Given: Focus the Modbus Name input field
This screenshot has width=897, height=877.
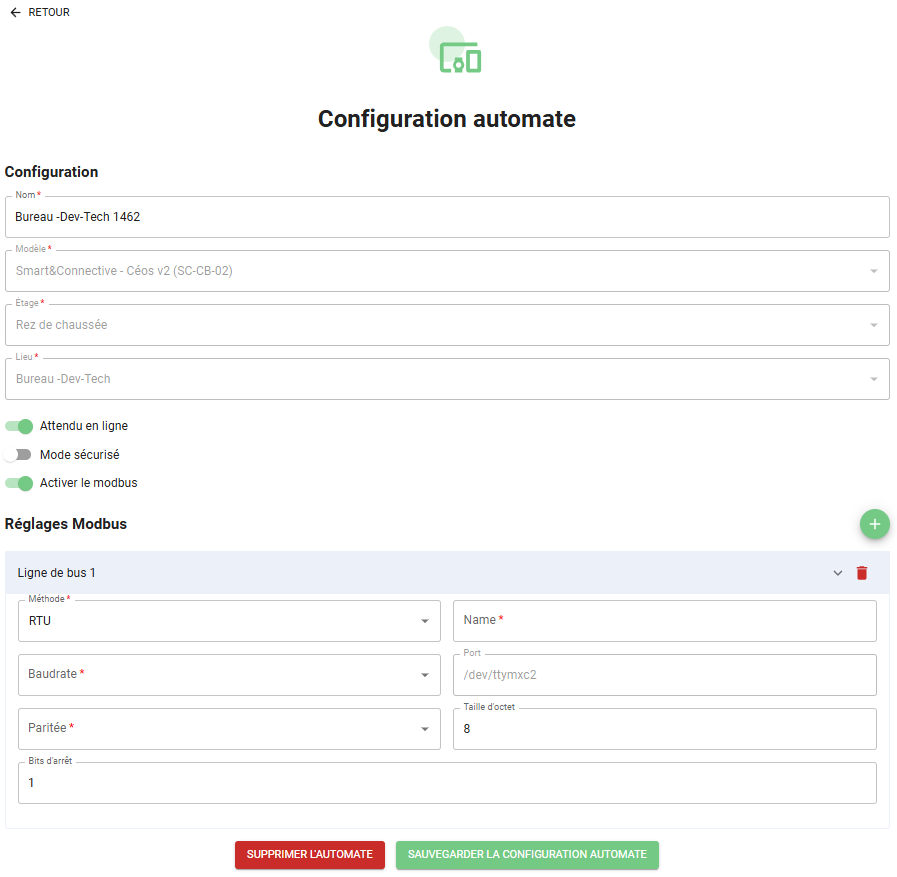Looking at the screenshot, I should tap(664, 621).
